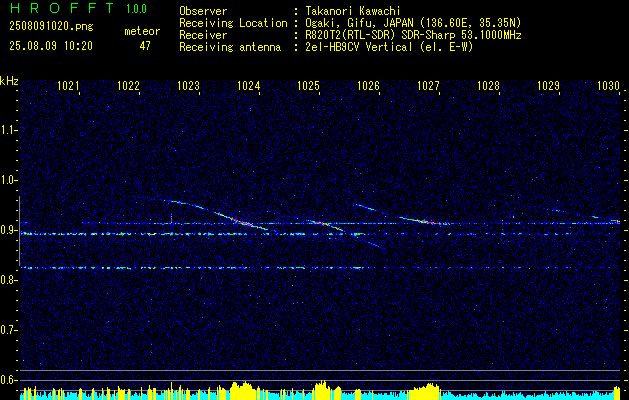Screen dimensions: 629x400
Task: Click the kHz axis unit label
Action: click(9, 81)
